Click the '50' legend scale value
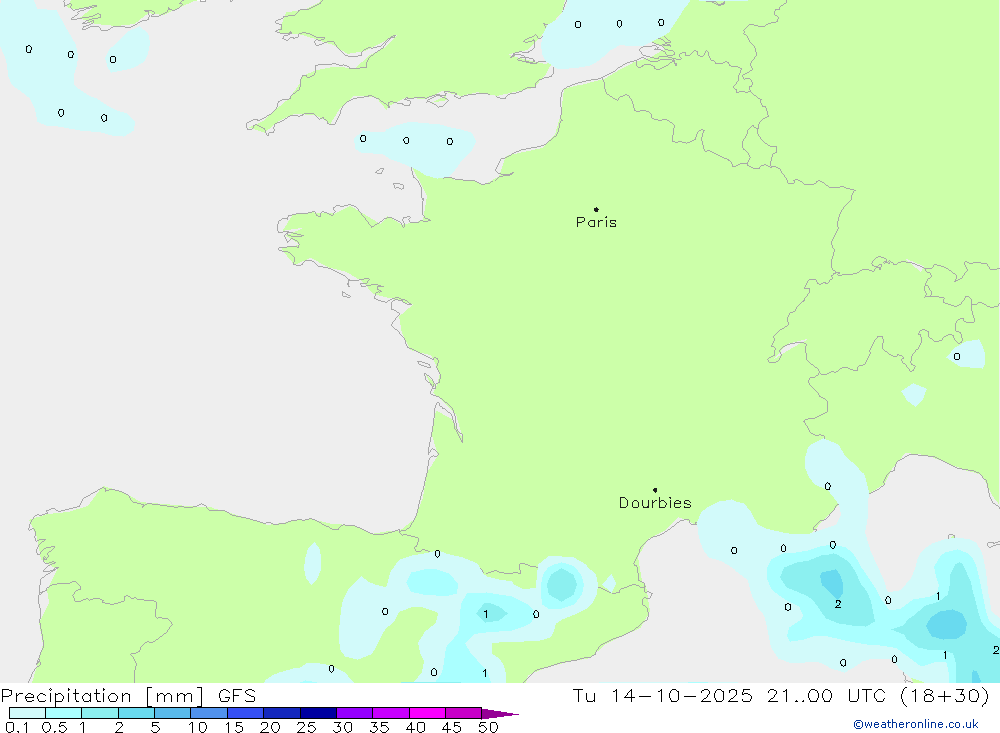 (x=488, y=727)
